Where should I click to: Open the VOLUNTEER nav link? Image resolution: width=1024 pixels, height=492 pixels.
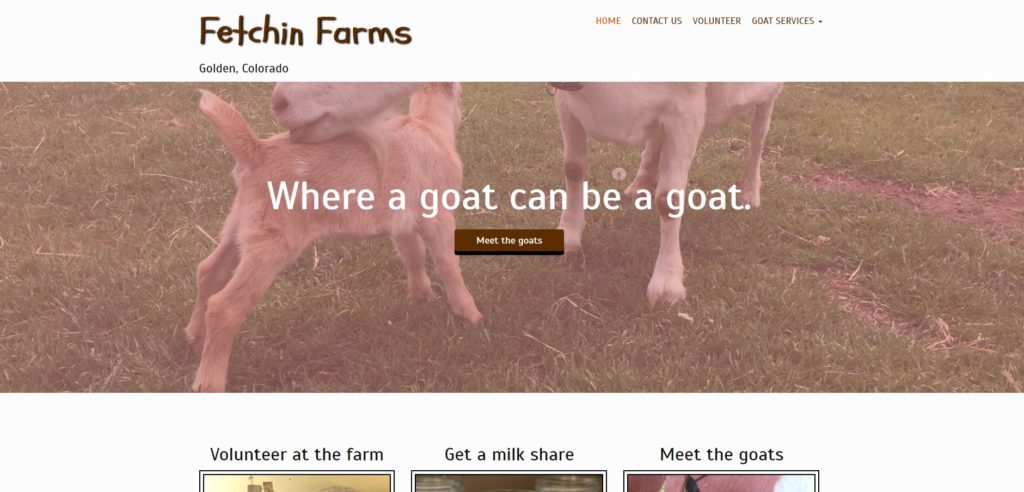coord(716,21)
